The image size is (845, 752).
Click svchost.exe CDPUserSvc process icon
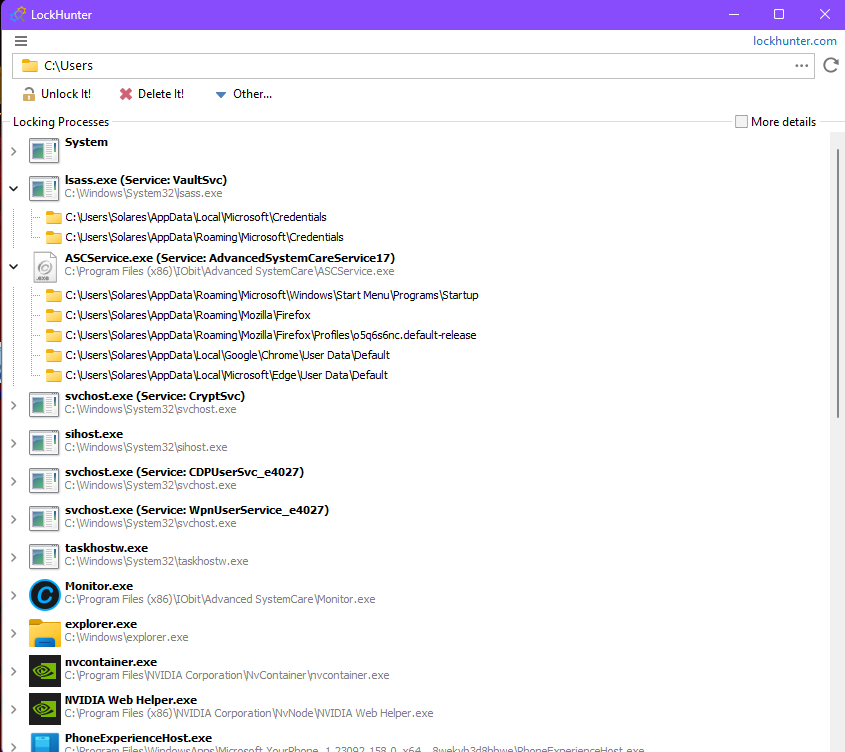point(44,481)
